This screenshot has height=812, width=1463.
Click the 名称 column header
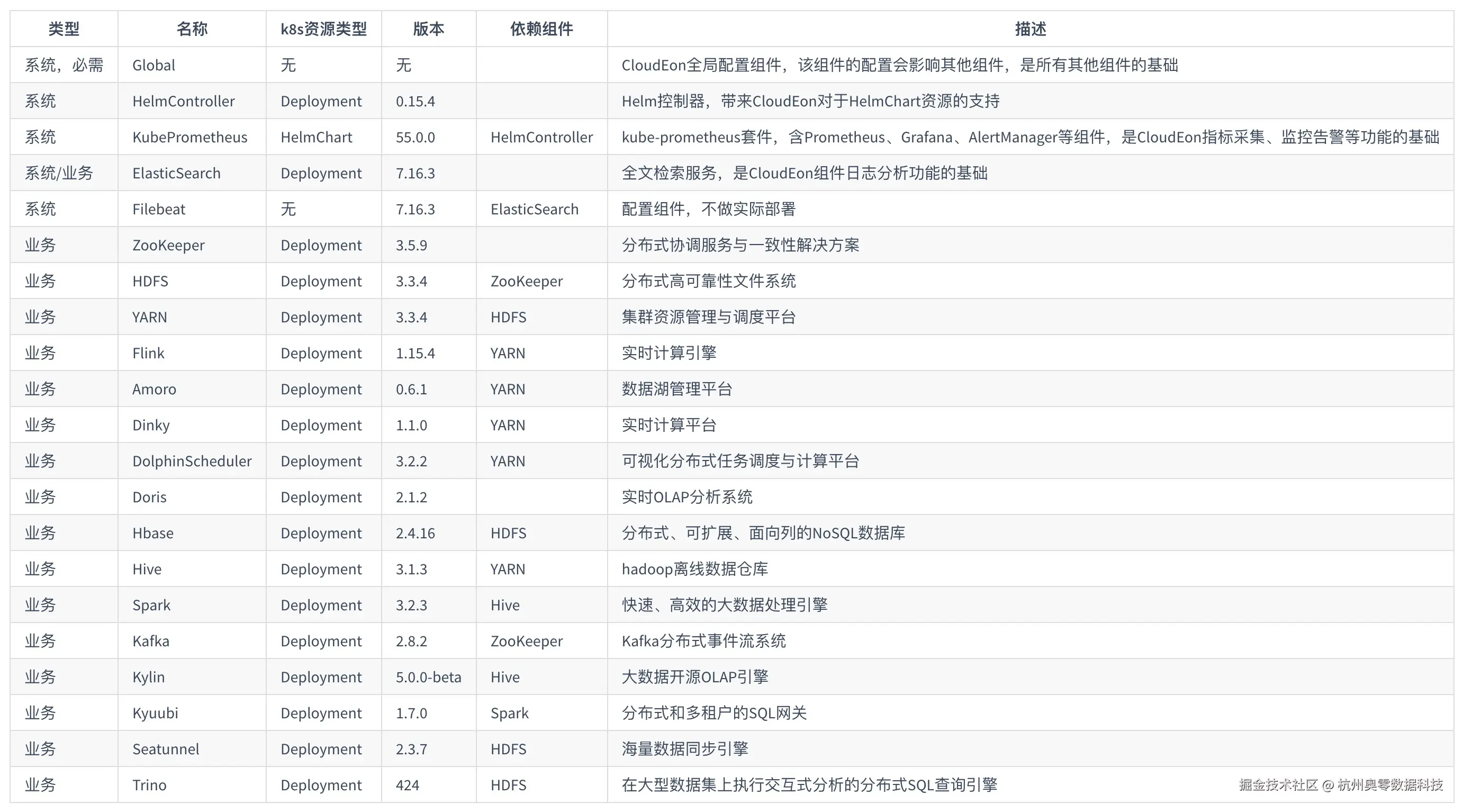click(192, 29)
